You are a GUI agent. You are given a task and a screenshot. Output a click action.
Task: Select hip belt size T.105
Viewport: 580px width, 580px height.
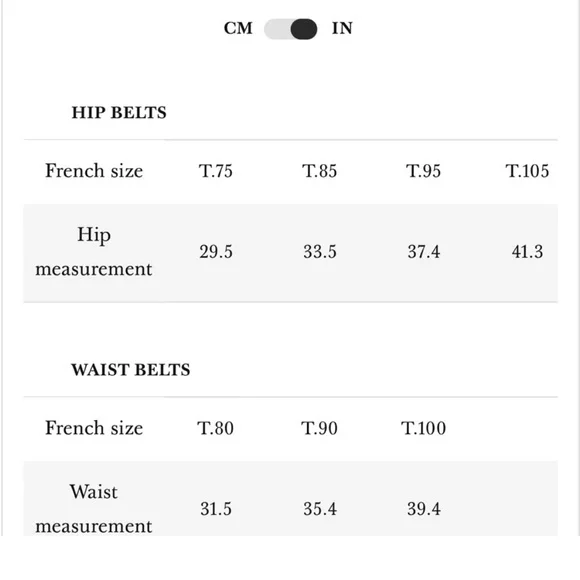(x=527, y=171)
